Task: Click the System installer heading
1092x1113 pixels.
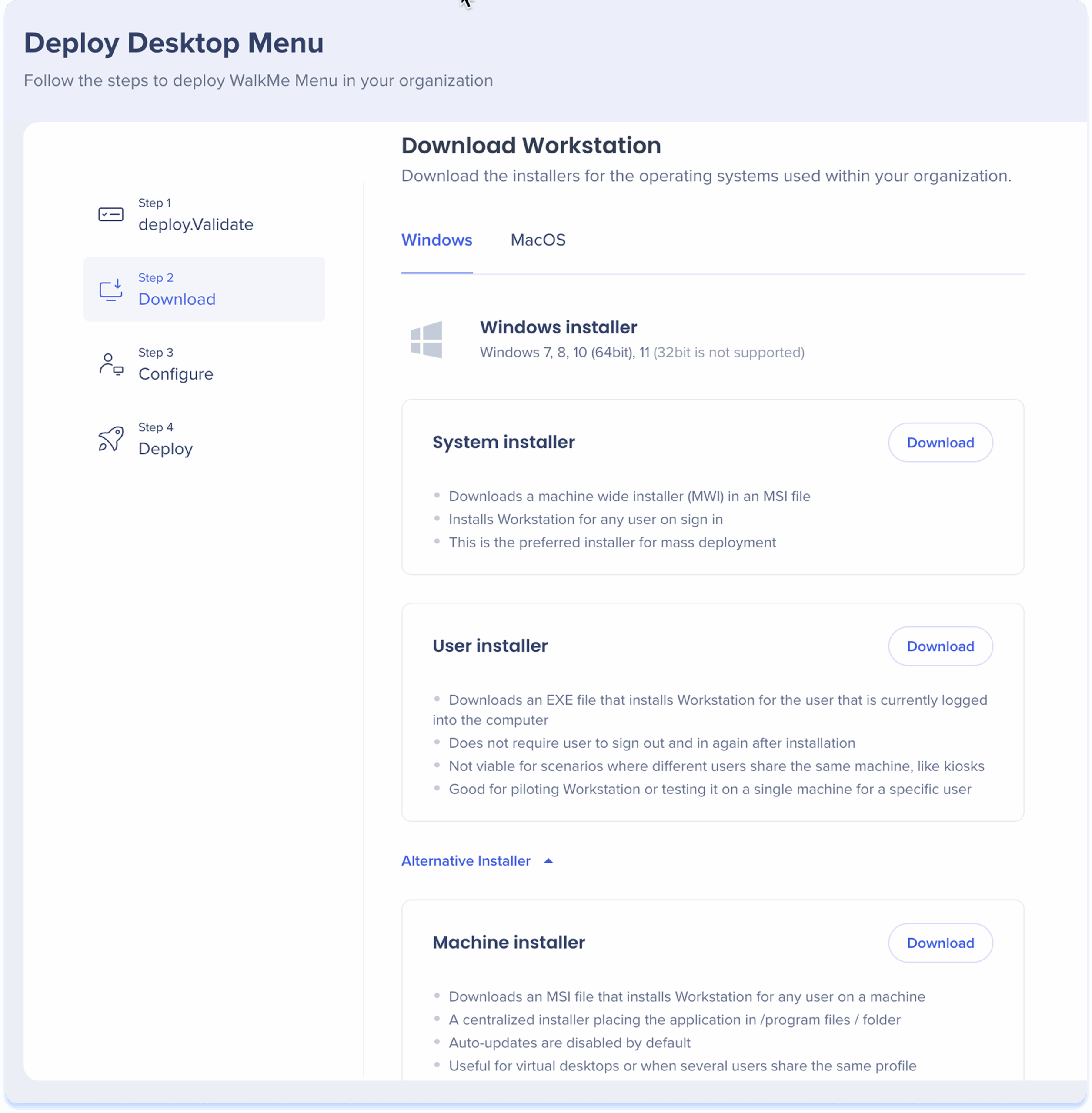Action: (x=504, y=442)
